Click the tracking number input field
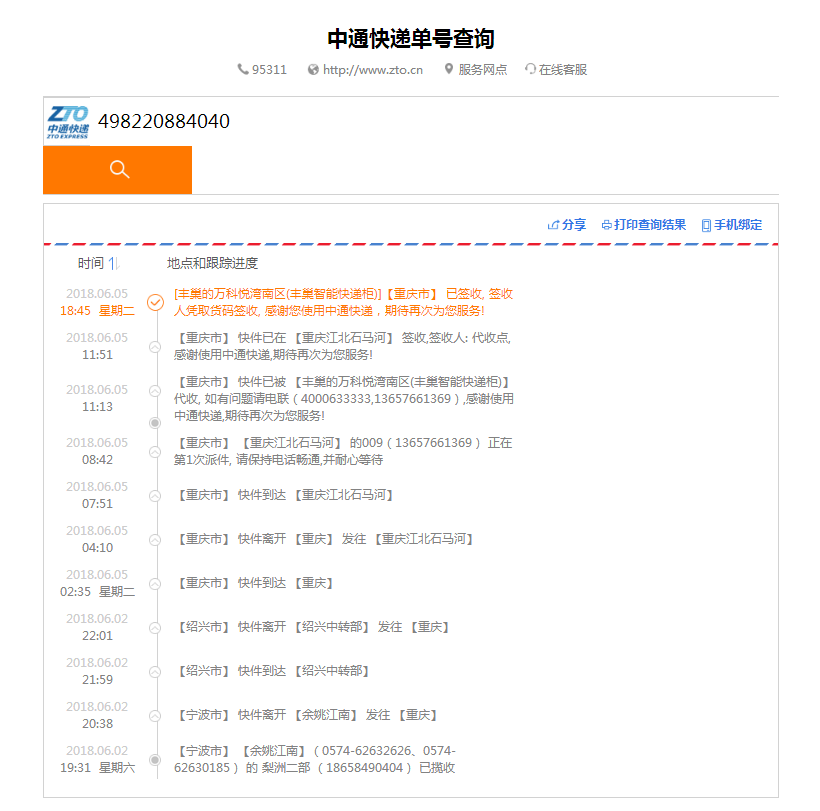The image size is (820, 811). (434, 121)
